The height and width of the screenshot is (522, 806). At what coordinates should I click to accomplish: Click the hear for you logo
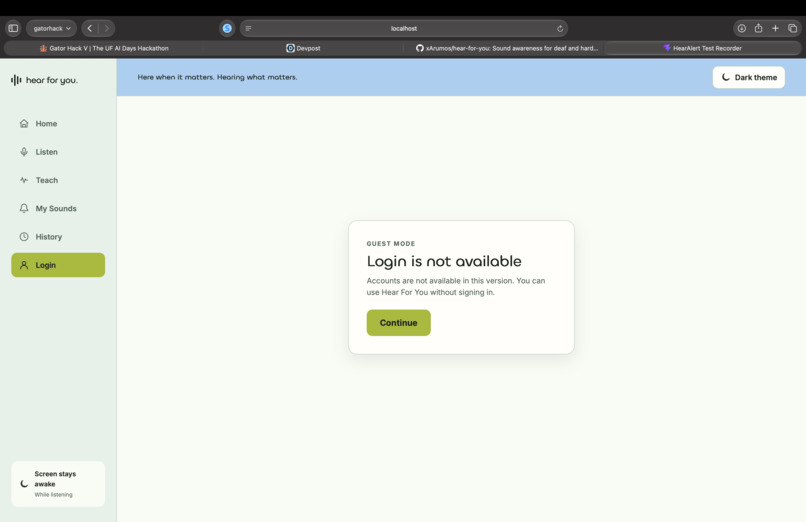pyautogui.click(x=44, y=80)
